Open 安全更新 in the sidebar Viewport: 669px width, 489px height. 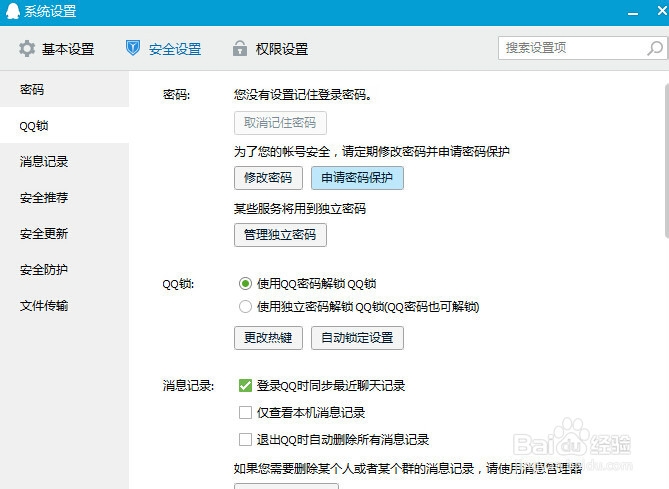click(x=64, y=233)
